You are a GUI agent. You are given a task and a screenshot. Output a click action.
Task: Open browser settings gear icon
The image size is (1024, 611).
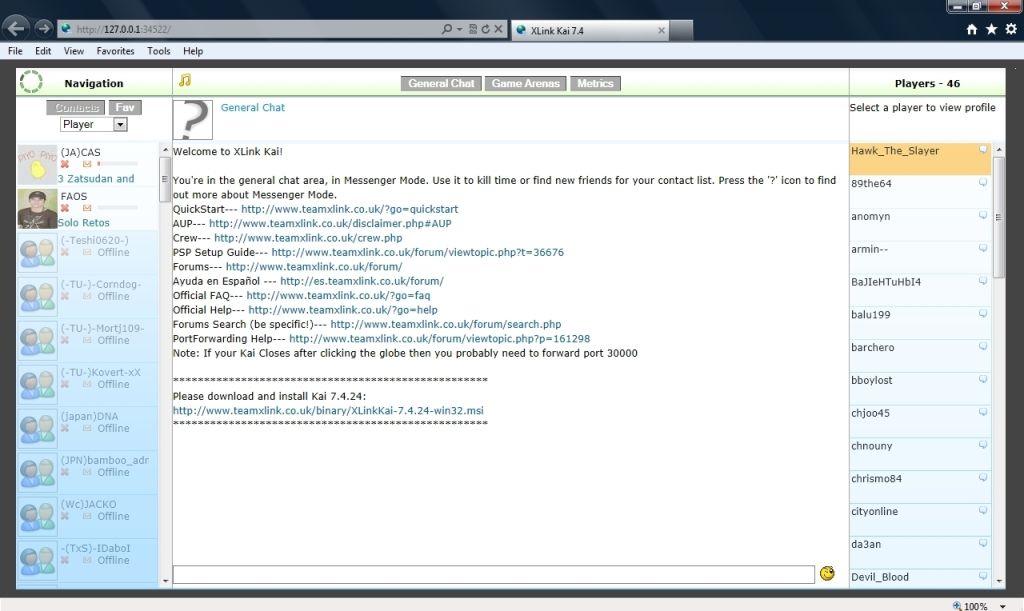coord(1010,30)
